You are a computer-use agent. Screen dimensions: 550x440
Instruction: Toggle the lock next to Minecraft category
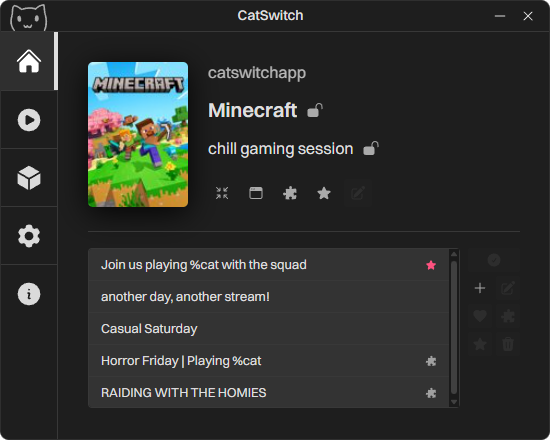315,110
